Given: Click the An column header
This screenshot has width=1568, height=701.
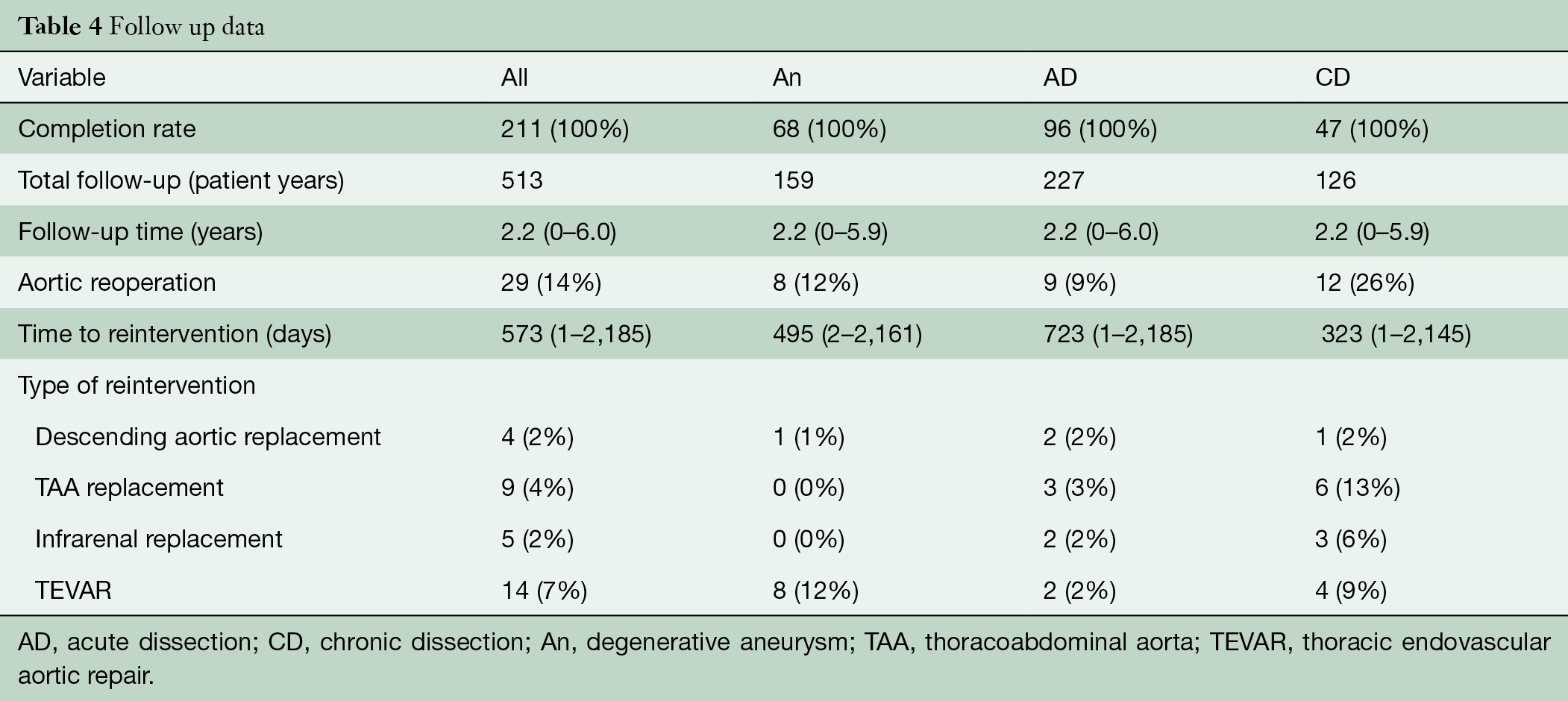Looking at the screenshot, I should (787, 78).
